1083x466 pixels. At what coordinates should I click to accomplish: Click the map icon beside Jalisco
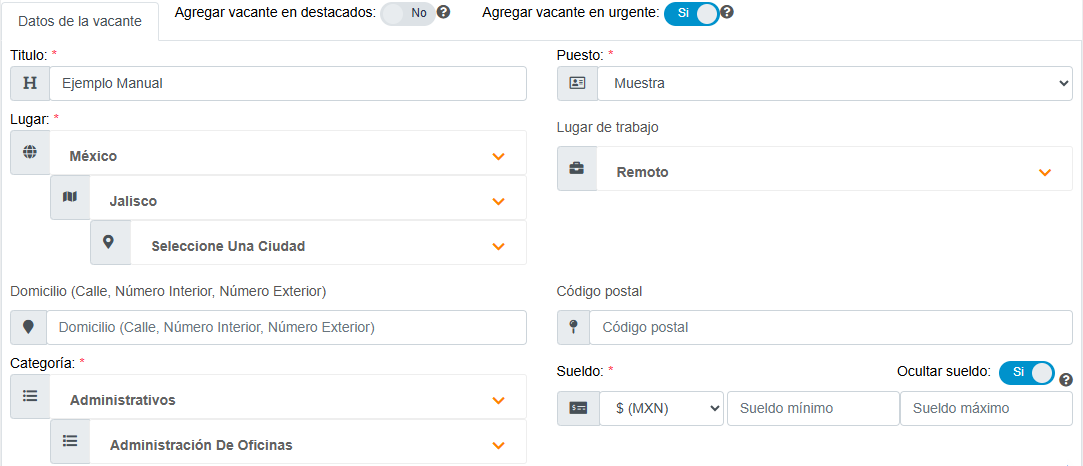(x=70, y=197)
